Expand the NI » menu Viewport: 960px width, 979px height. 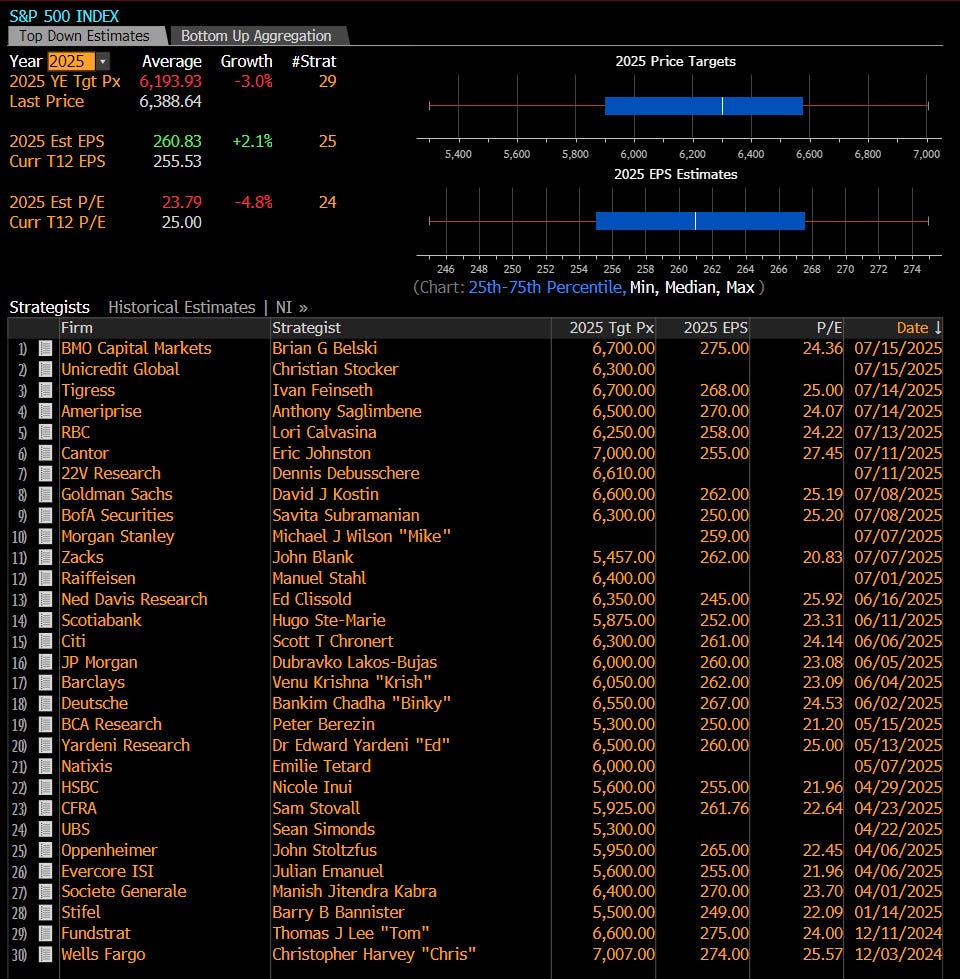pyautogui.click(x=291, y=307)
